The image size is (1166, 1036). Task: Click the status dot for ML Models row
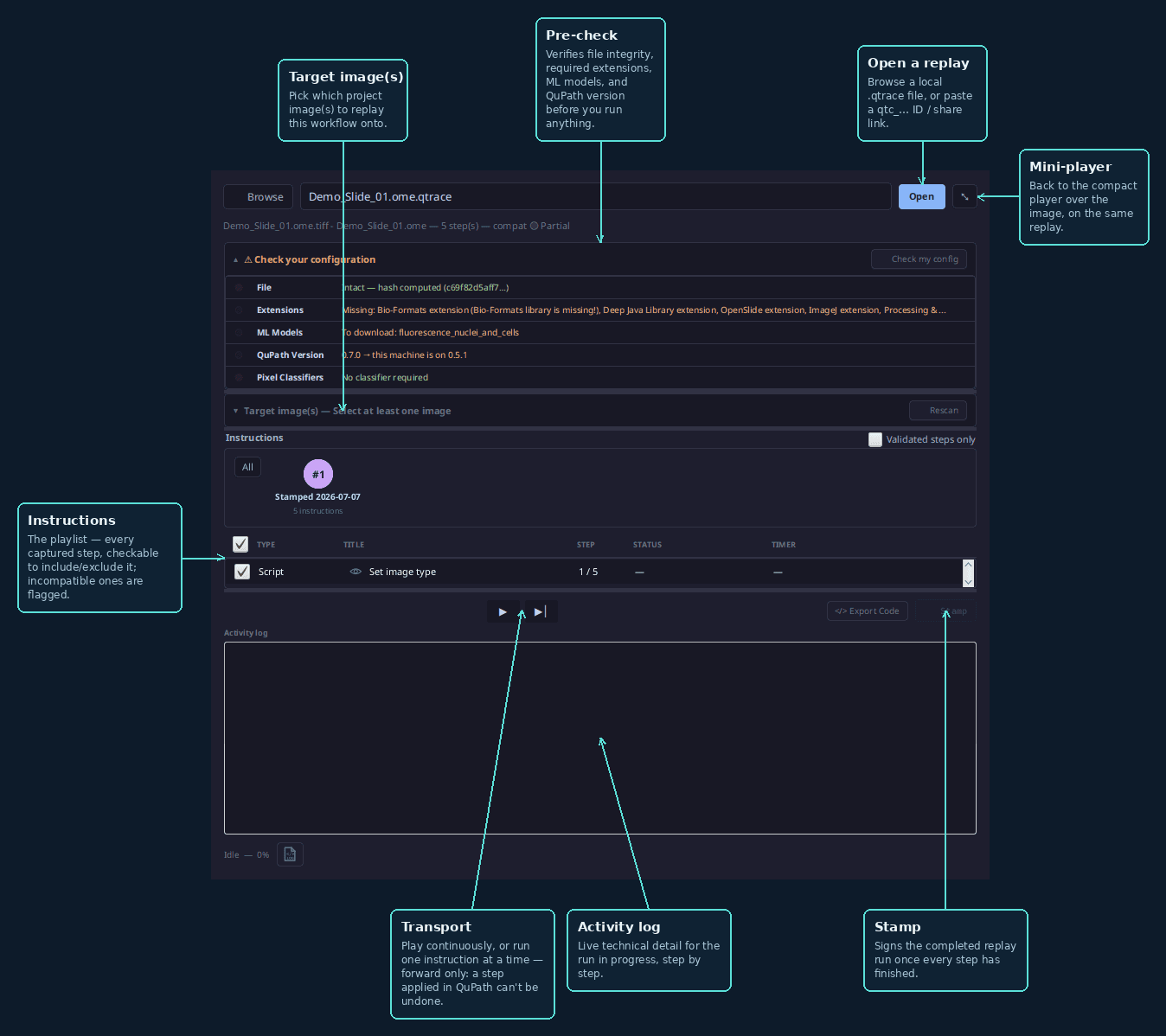239,333
